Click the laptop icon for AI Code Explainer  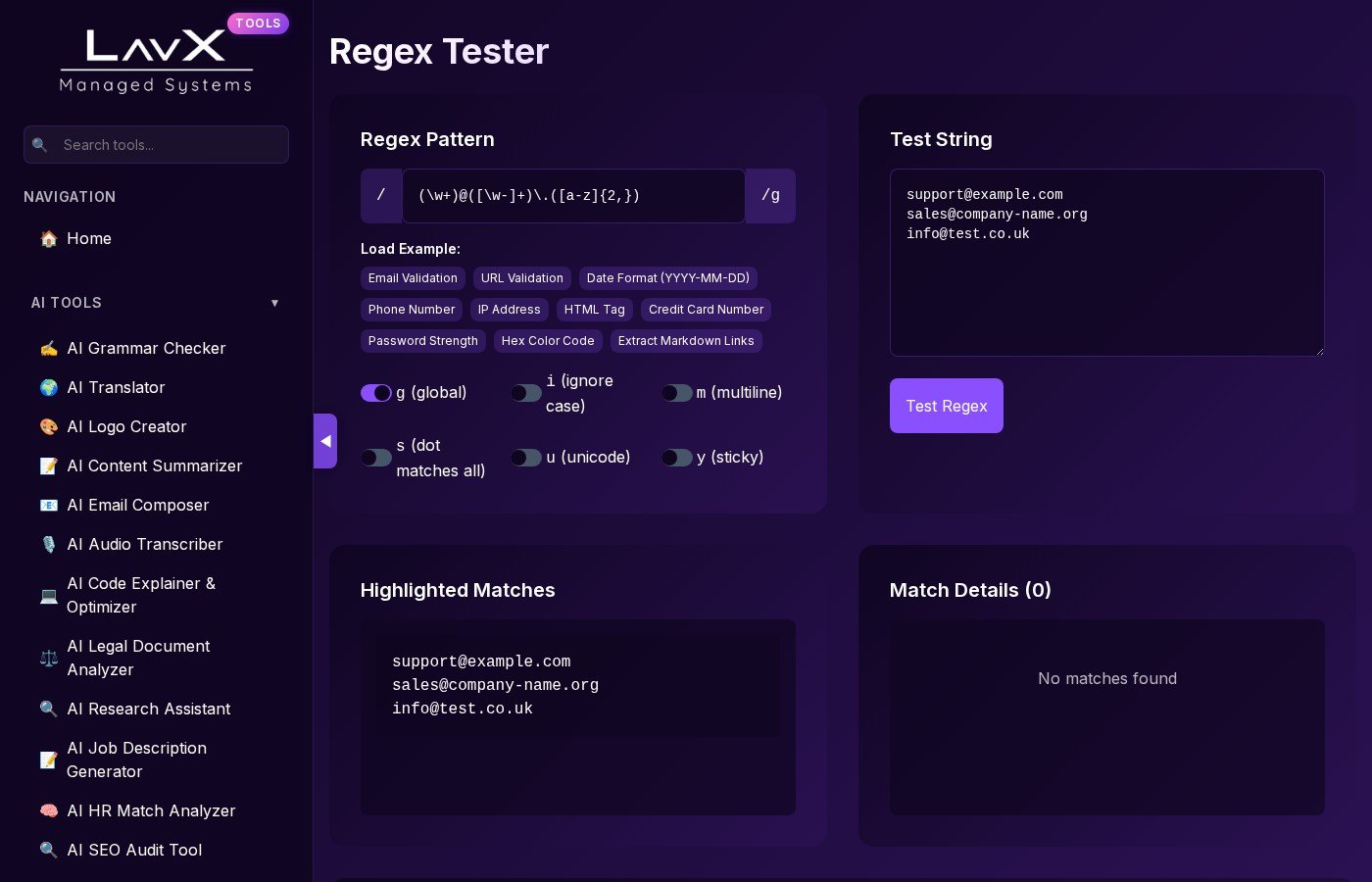(48, 595)
